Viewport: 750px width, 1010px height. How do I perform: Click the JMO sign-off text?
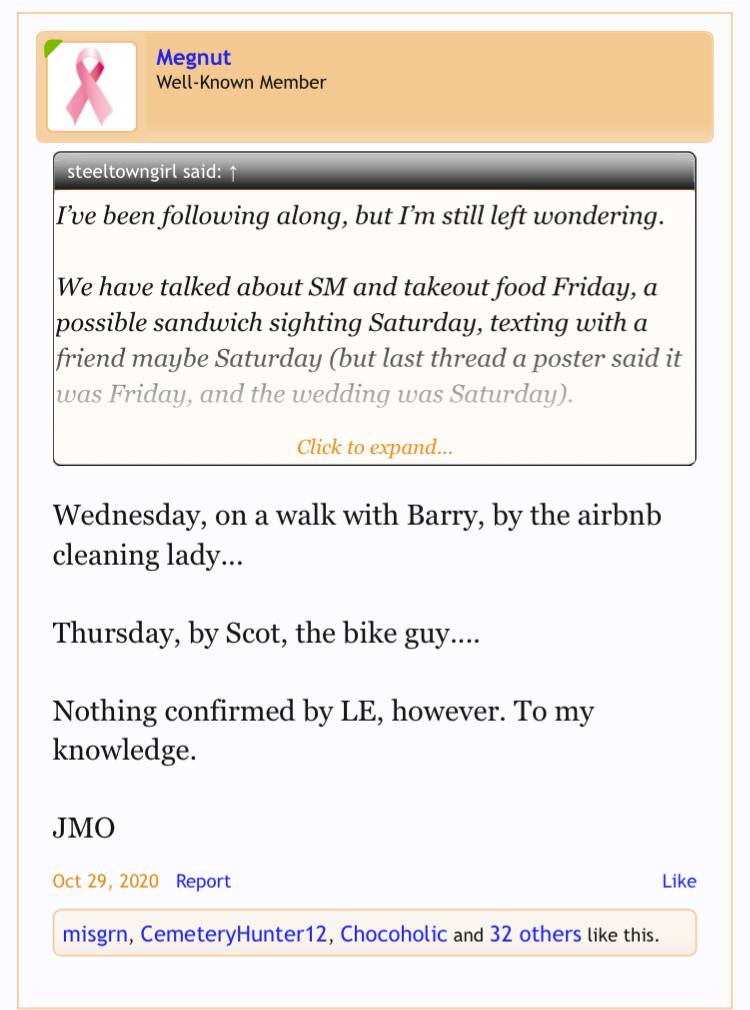[83, 828]
